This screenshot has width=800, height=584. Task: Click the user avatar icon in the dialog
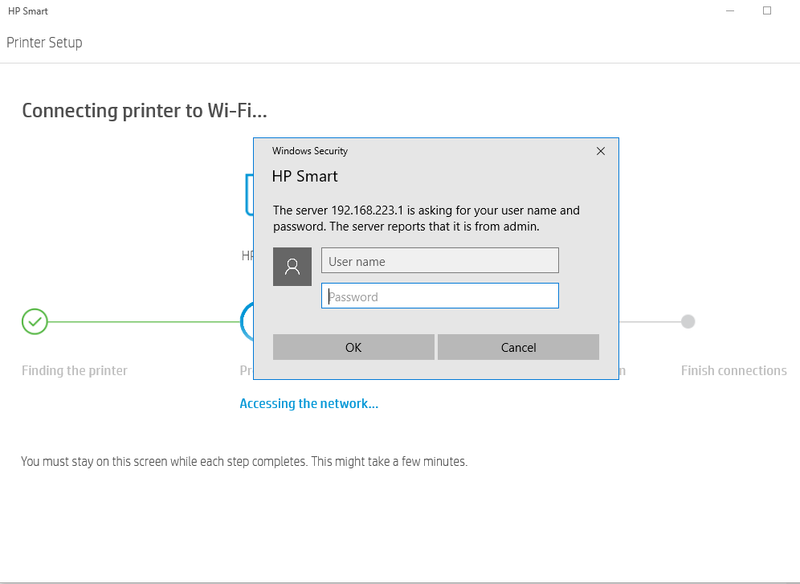(x=292, y=267)
